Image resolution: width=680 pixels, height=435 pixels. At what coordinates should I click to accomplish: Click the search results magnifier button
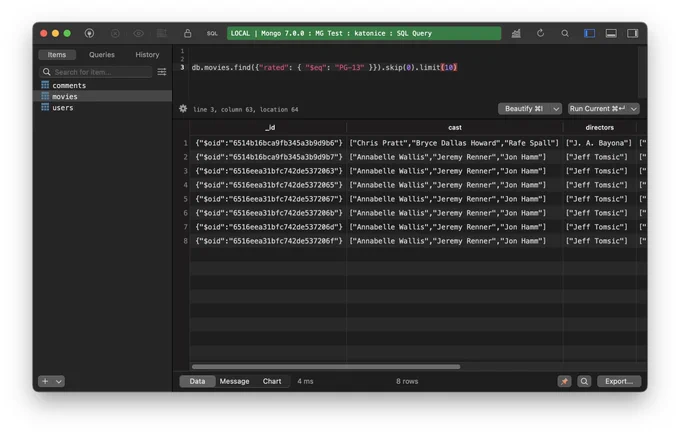[584, 382]
